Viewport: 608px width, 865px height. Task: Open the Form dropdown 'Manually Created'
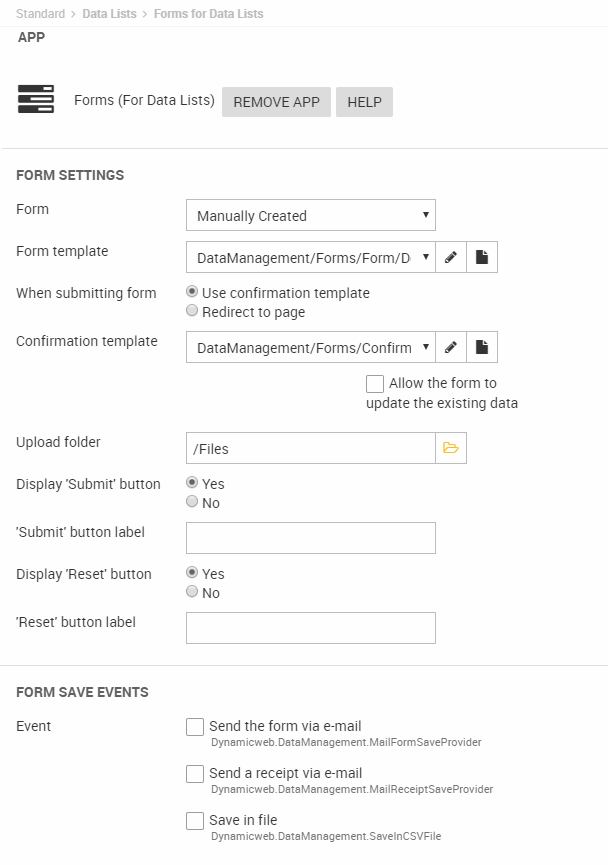(310, 215)
